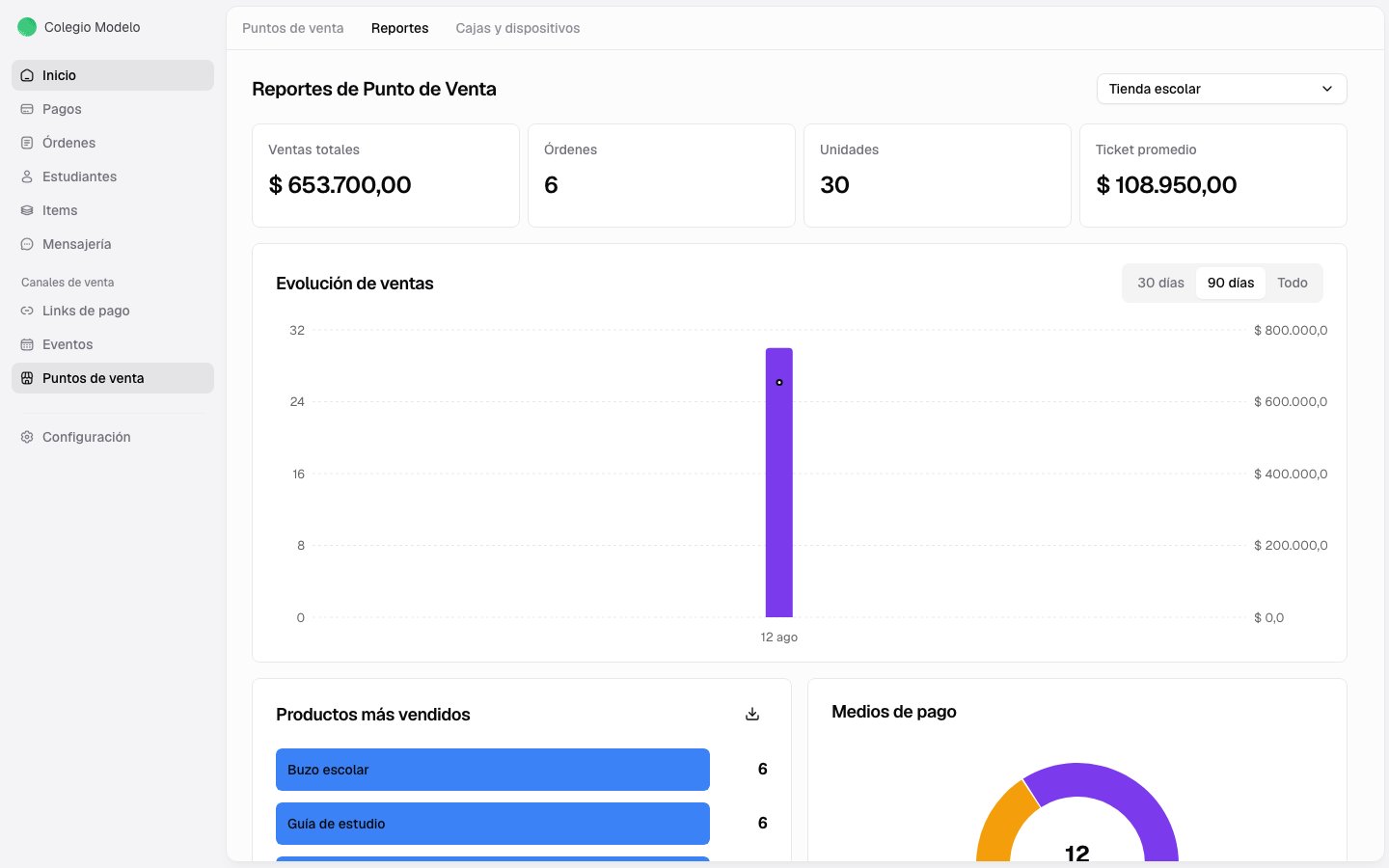Click the Órdenes list icon

[x=27, y=143]
